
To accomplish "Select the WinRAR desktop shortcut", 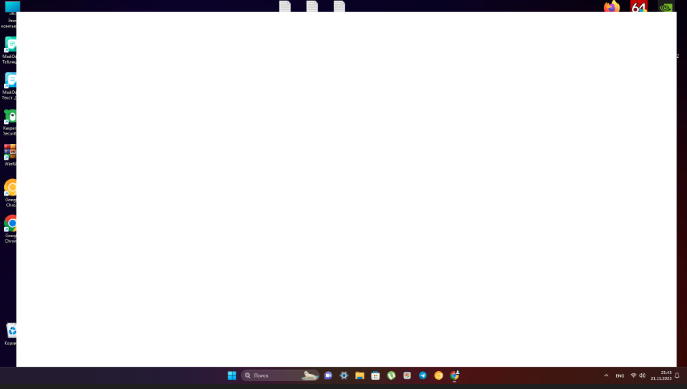I will (10, 155).
